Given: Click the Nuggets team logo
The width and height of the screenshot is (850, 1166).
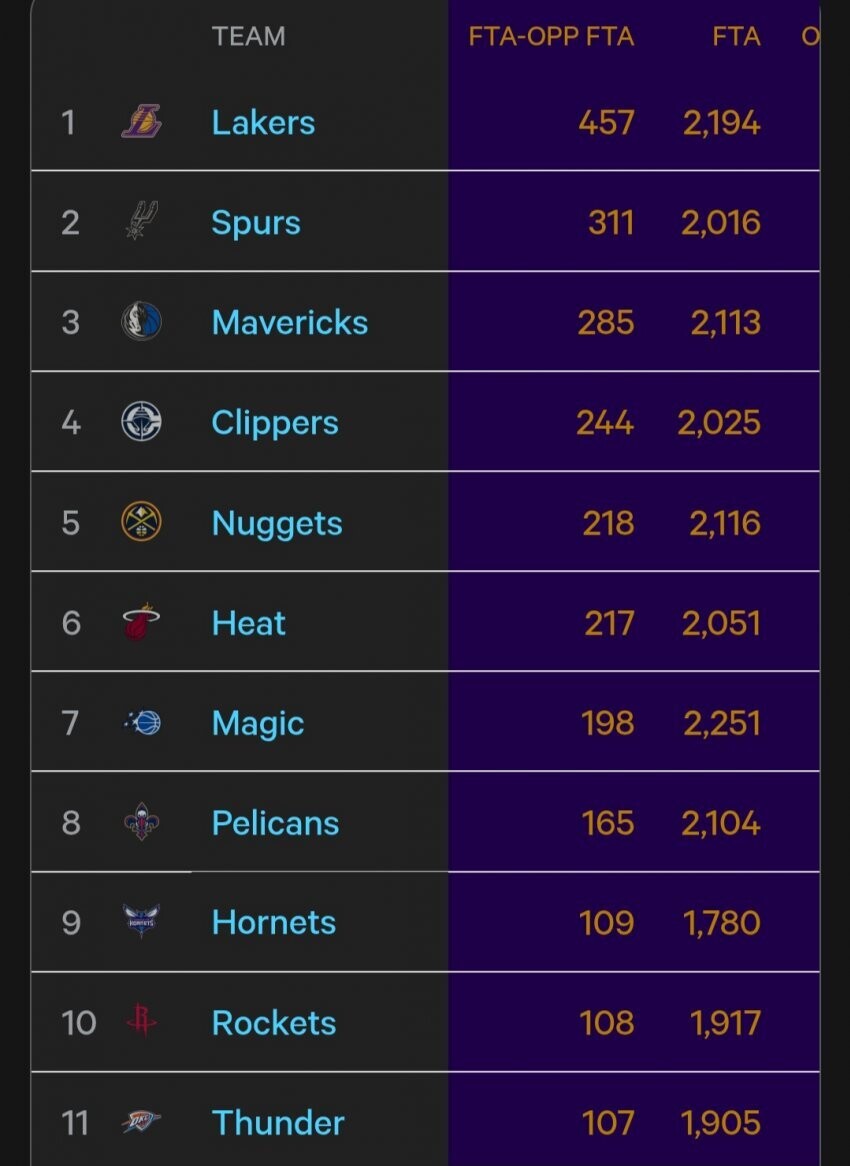Looking at the screenshot, I should click(x=141, y=521).
